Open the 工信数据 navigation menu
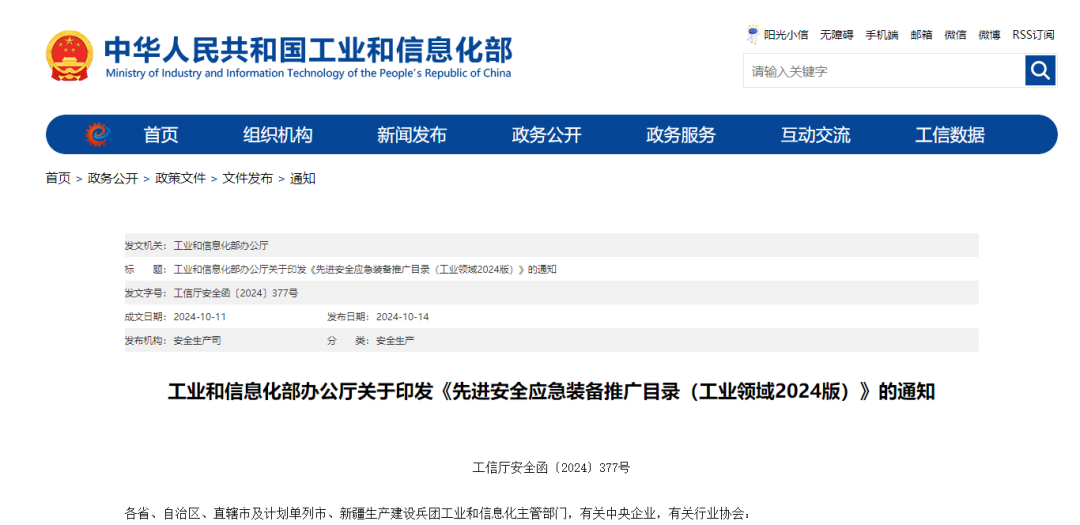 [x=950, y=134]
